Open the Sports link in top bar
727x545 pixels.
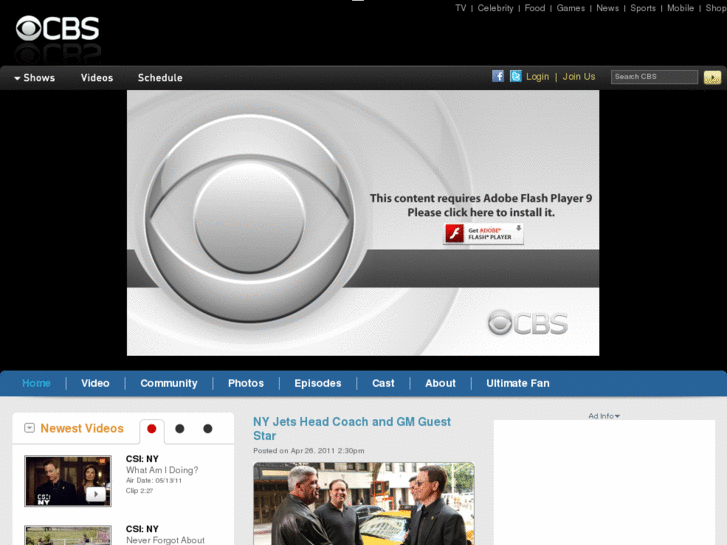click(643, 8)
